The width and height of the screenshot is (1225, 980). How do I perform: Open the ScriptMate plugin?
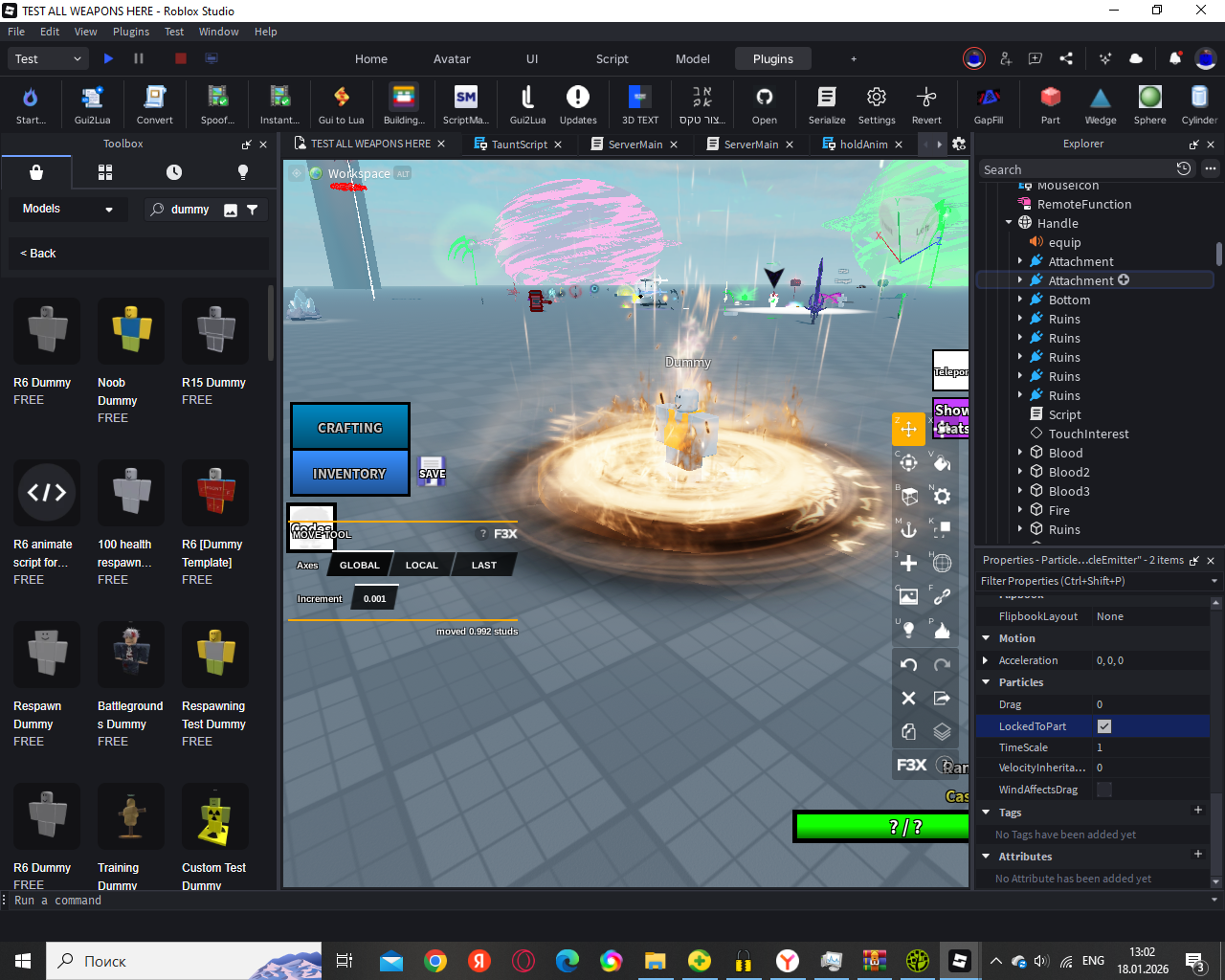coord(466,104)
